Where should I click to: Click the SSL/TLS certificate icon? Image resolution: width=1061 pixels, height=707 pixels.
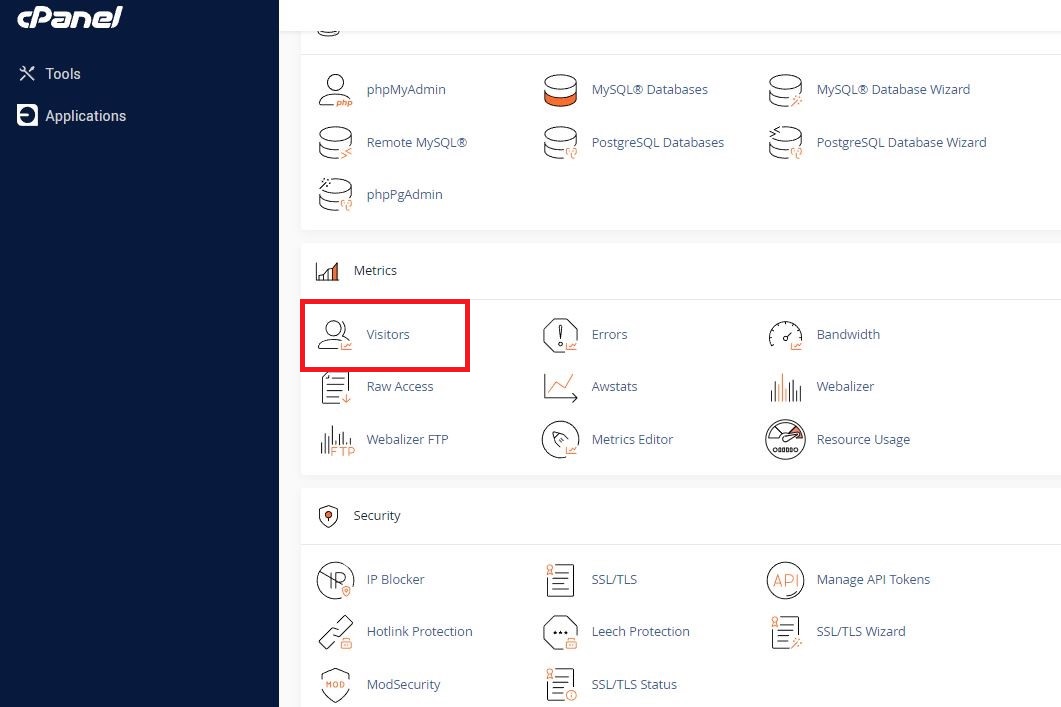click(560, 580)
